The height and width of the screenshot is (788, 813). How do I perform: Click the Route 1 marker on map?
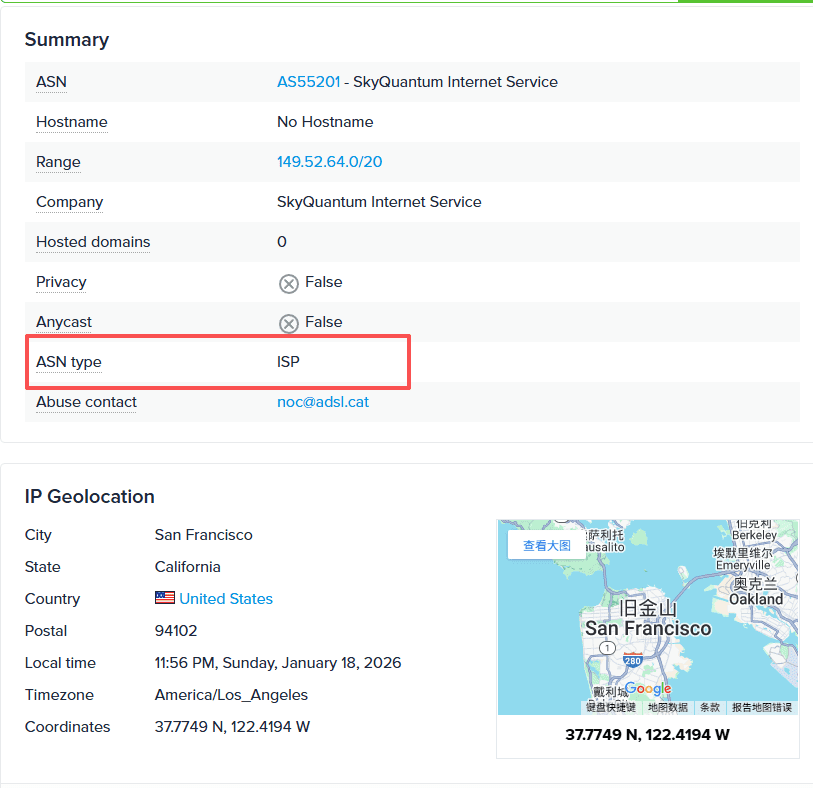(x=607, y=648)
